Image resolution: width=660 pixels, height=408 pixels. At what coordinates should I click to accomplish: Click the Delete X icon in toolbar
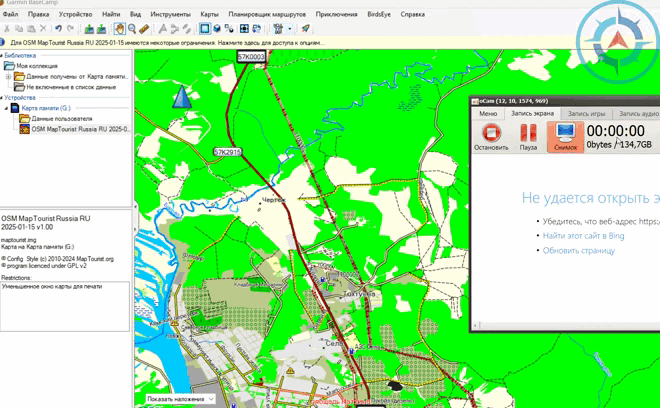tap(43, 29)
